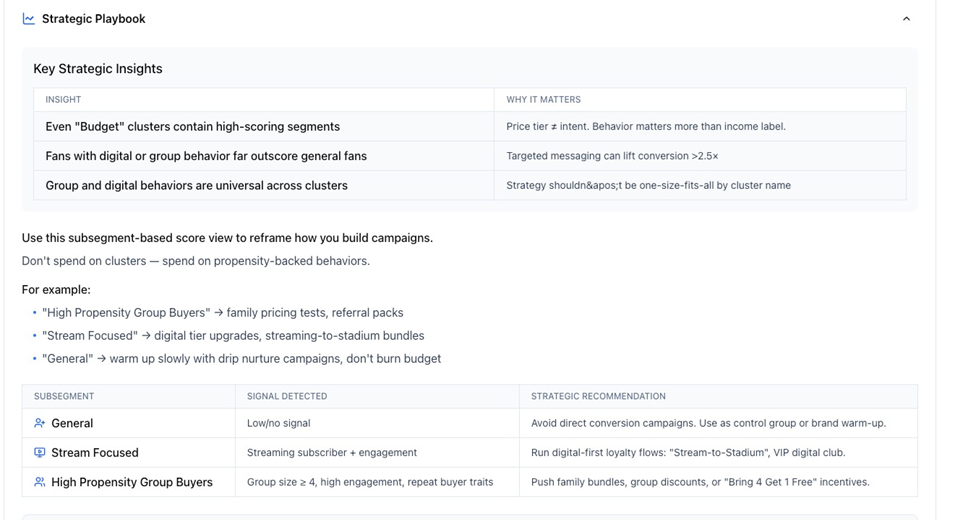Collapse the Strategic Playbook section chevron
Viewport: 955px width, 520px height.
(906, 19)
